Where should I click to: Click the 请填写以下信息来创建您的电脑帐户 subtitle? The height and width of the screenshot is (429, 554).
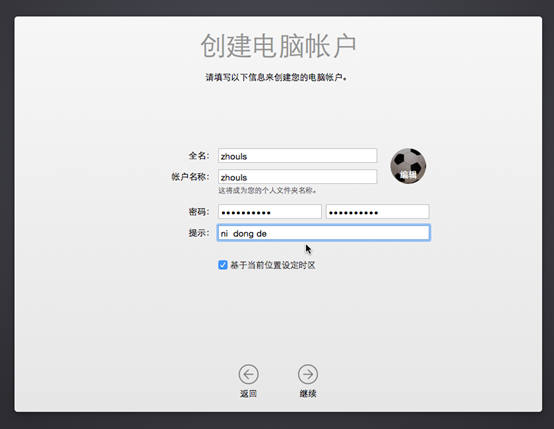tap(276, 77)
